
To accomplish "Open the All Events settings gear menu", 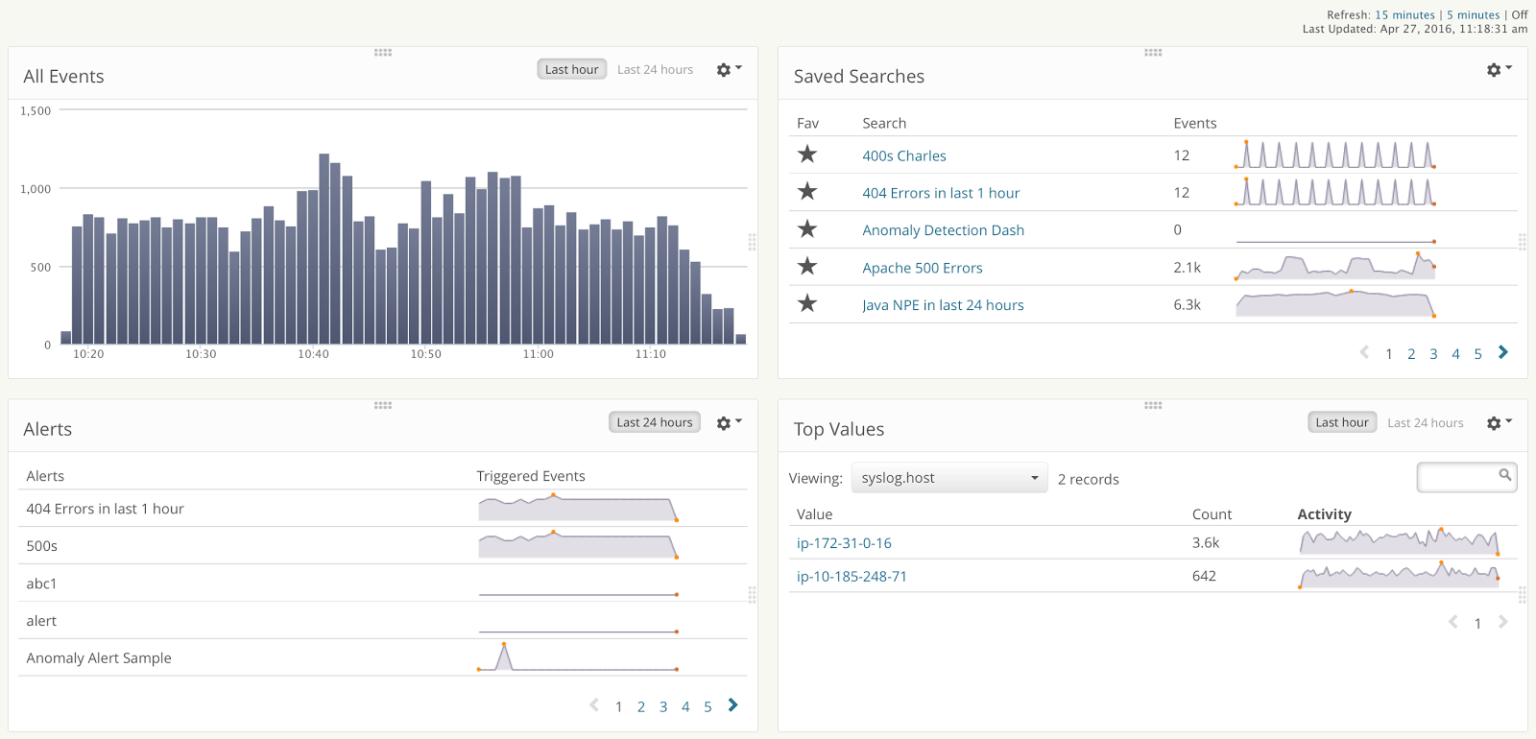I will (x=723, y=69).
